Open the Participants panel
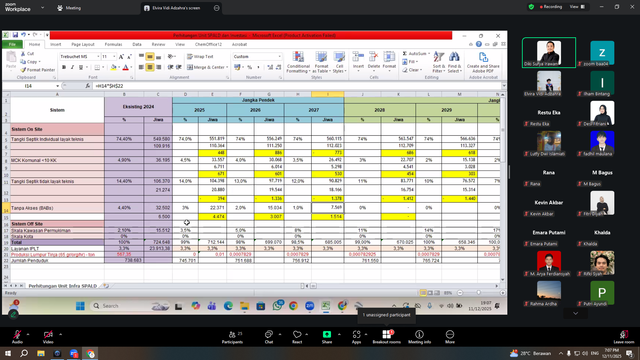Viewport: 640px width, 360px height. tap(232, 337)
